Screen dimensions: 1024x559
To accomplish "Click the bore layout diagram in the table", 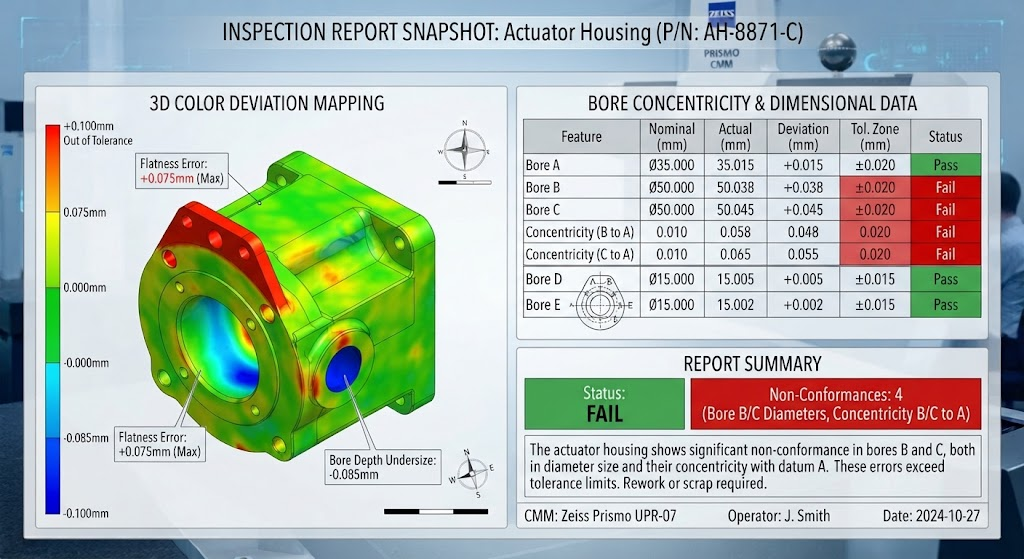I will tap(600, 304).
